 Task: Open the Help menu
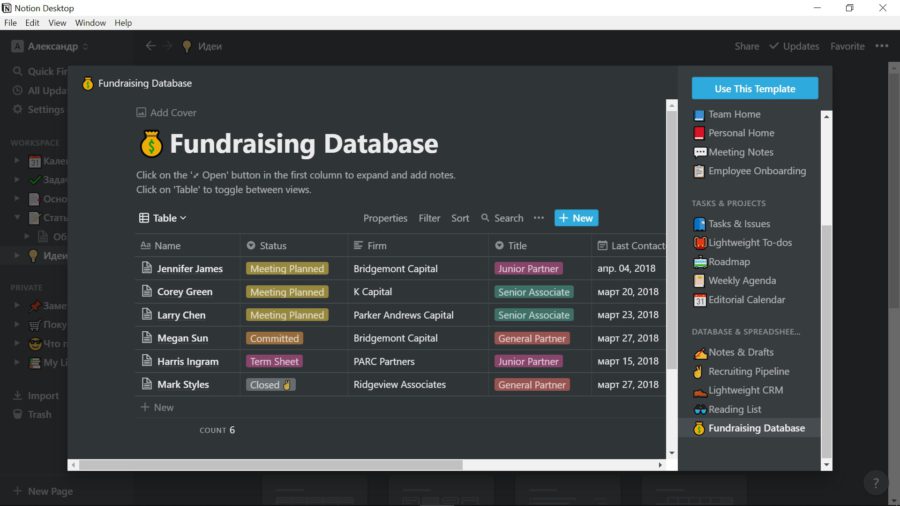(123, 23)
